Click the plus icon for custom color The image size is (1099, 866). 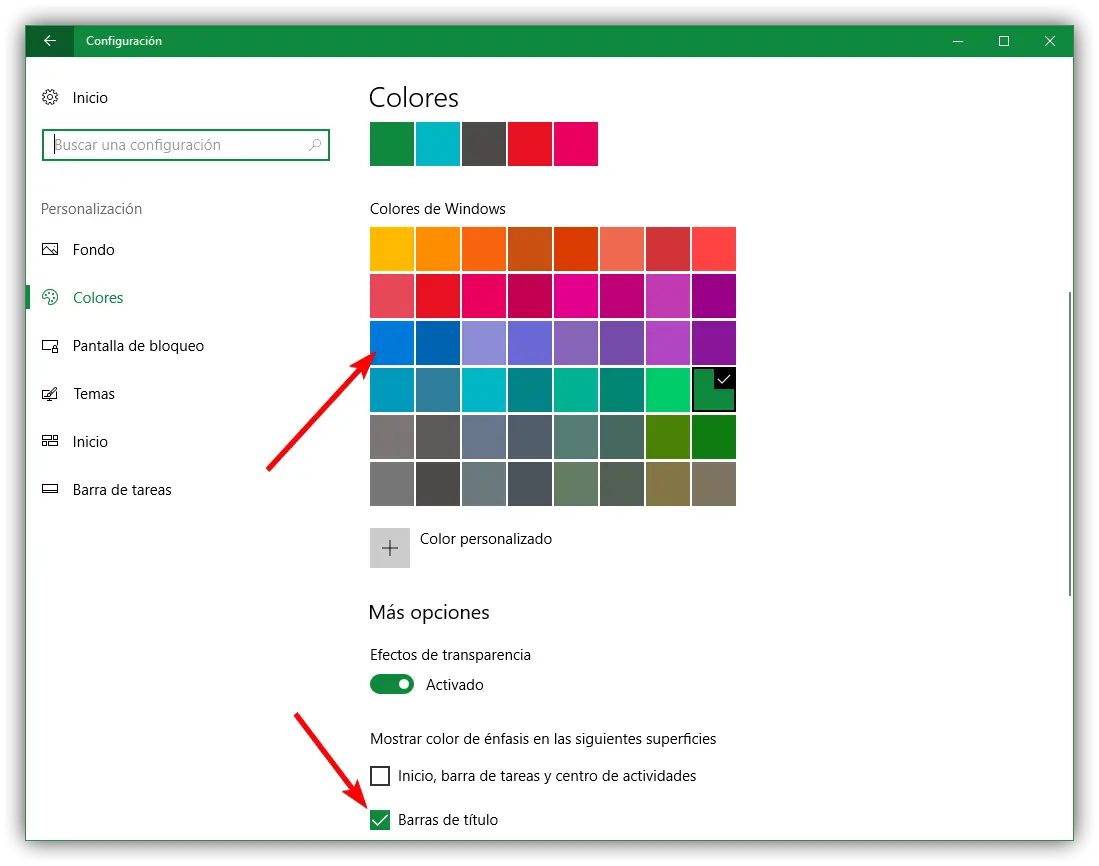[390, 548]
